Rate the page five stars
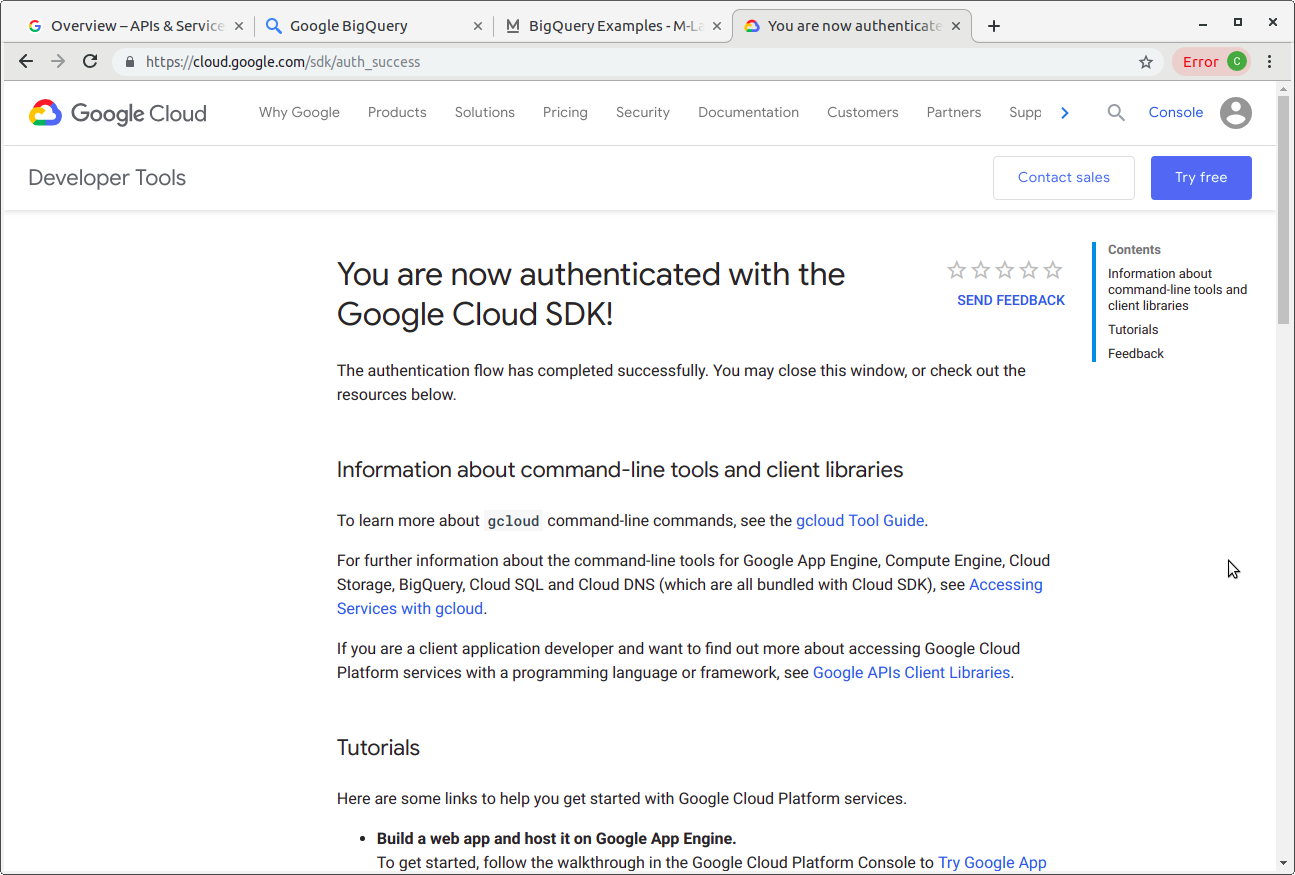The image size is (1295, 875). (x=1052, y=269)
